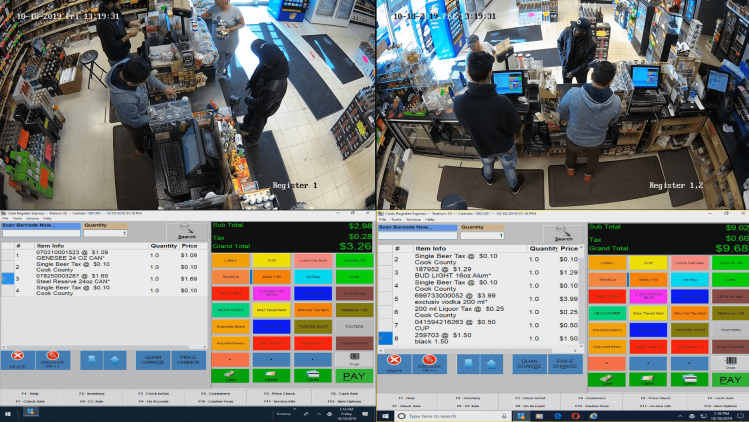
Task: Move selection up with arrow in Station 03
Action: [x=492, y=364]
